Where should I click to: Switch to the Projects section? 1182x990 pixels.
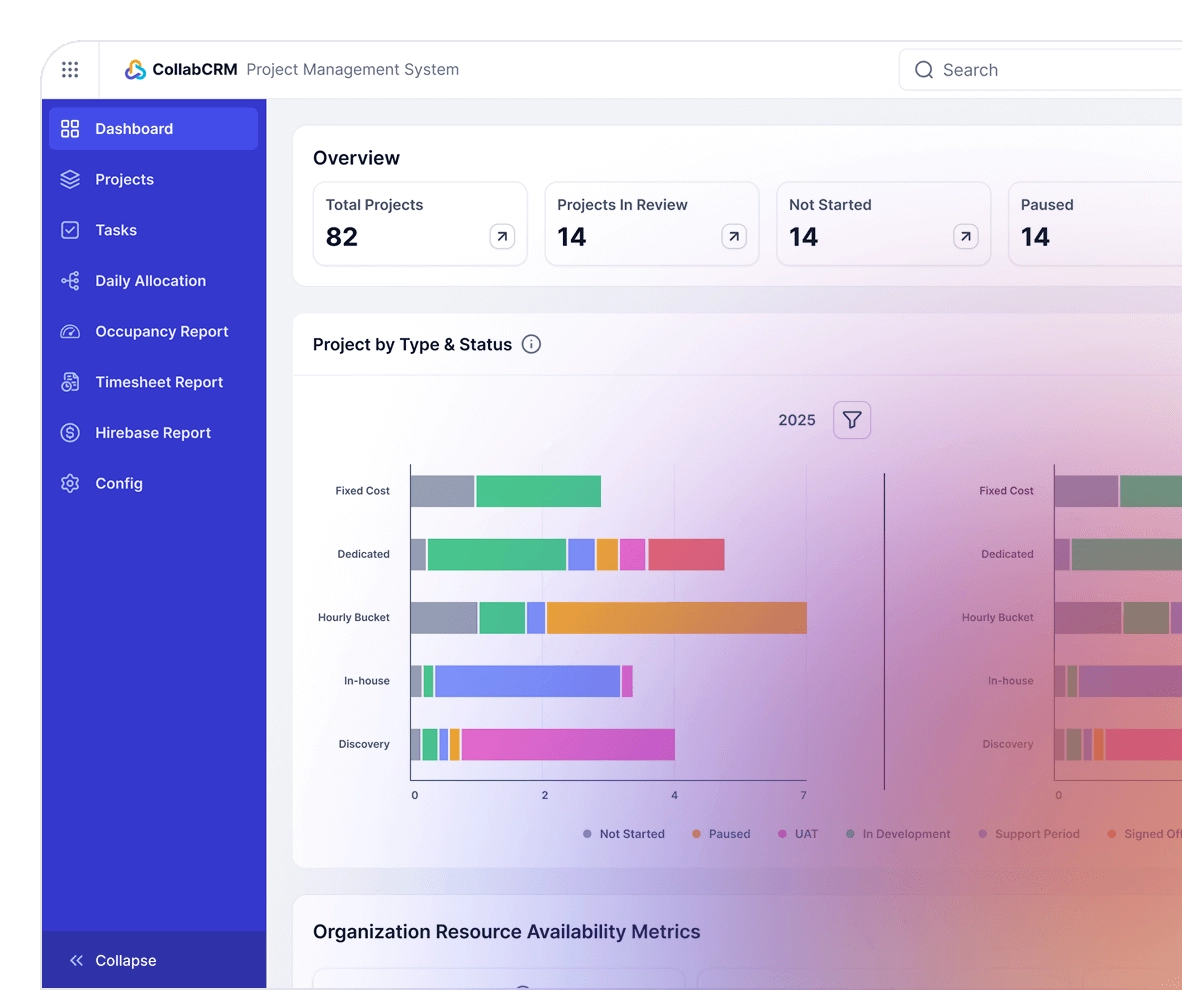click(x=124, y=179)
